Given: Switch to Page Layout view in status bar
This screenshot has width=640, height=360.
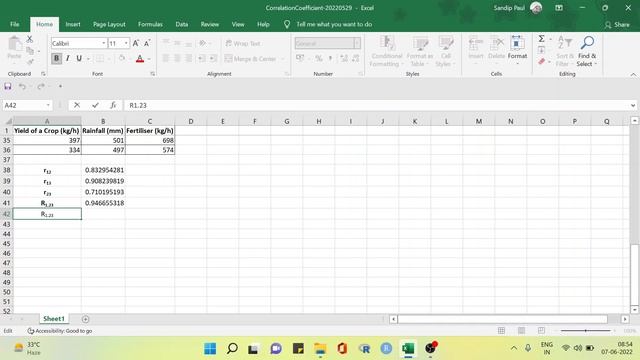Looking at the screenshot, I should pyautogui.click(x=521, y=331).
